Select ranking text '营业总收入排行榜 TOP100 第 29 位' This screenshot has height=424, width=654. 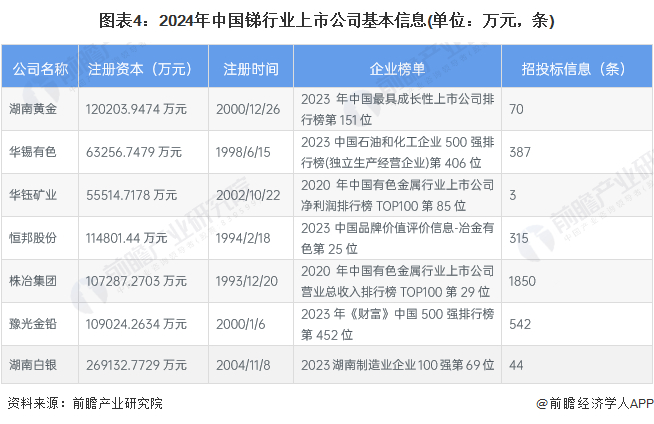395,292
